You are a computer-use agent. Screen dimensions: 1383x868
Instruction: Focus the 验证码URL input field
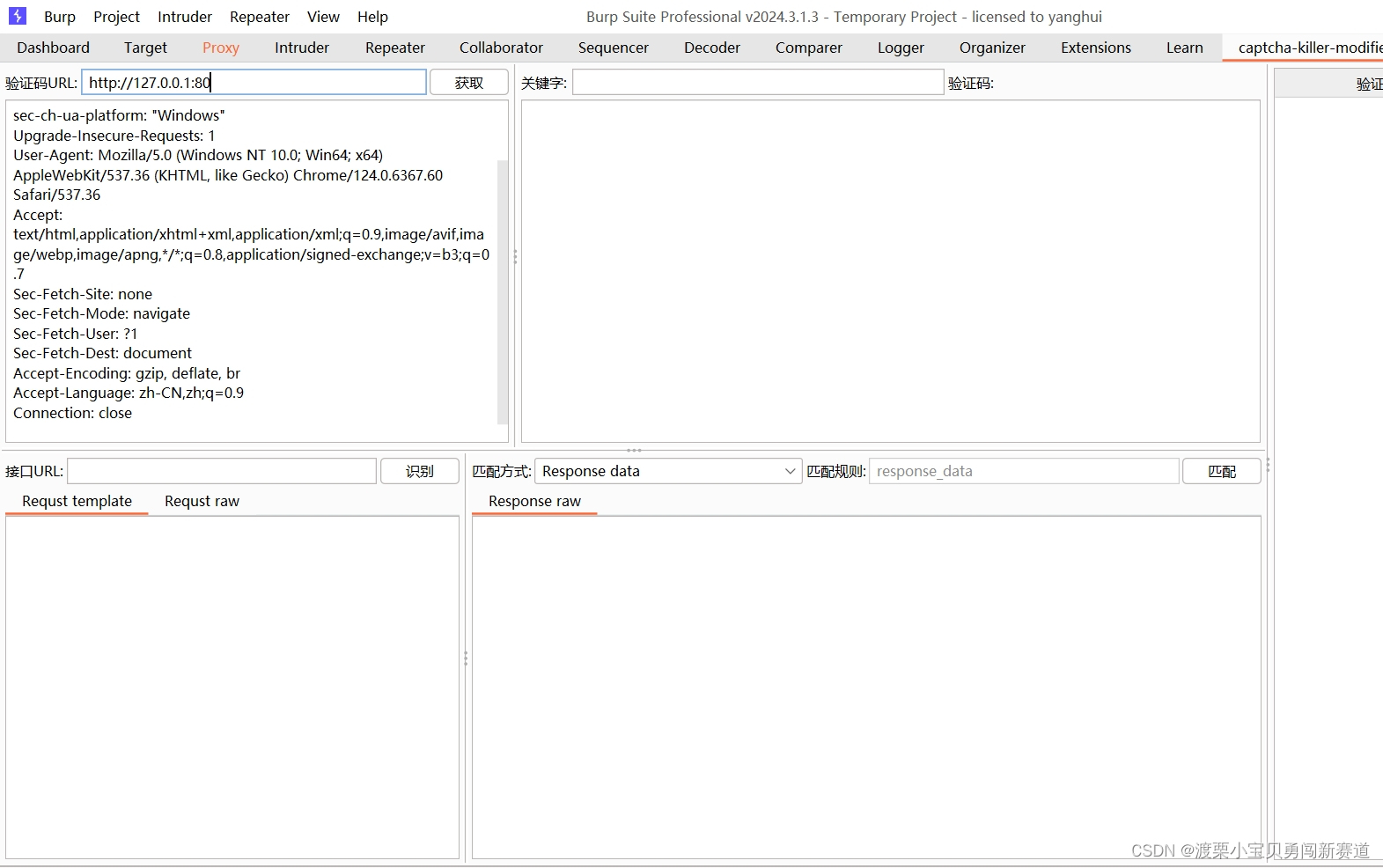tap(254, 83)
